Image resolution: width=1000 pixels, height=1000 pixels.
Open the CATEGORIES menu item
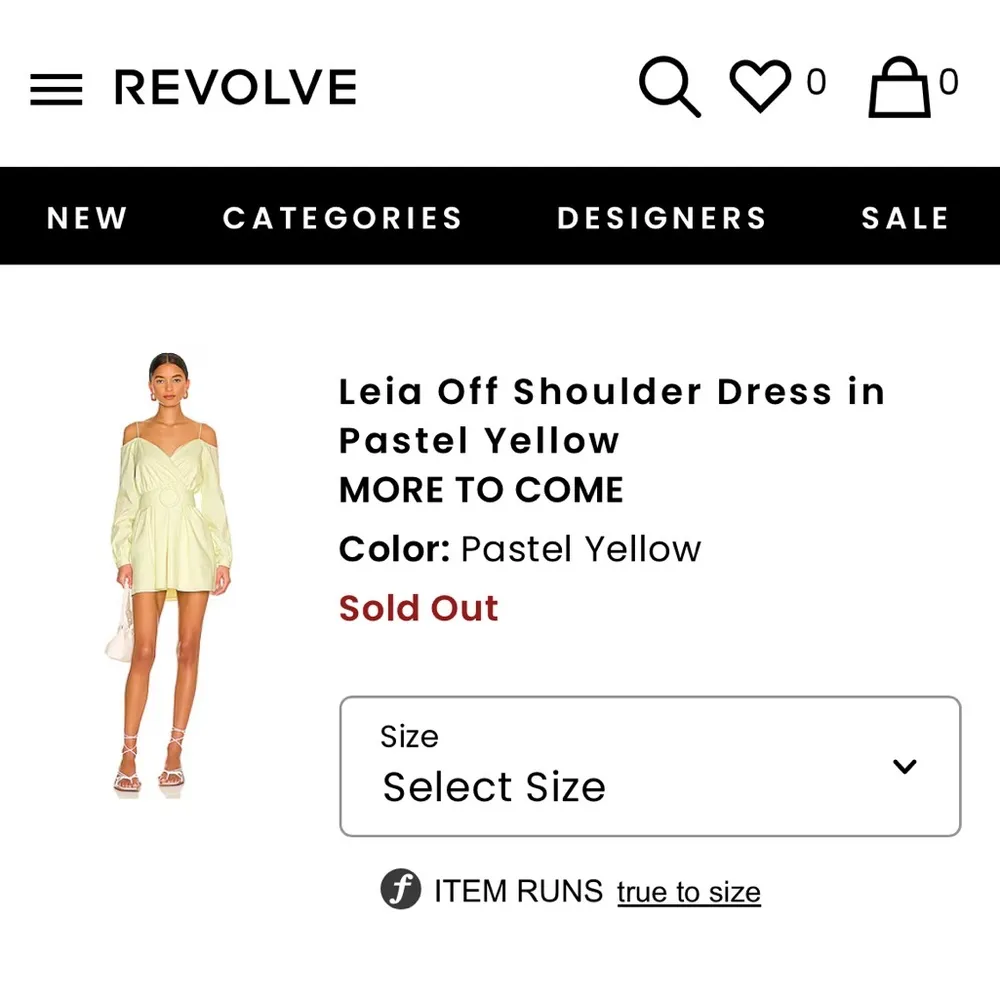342,217
